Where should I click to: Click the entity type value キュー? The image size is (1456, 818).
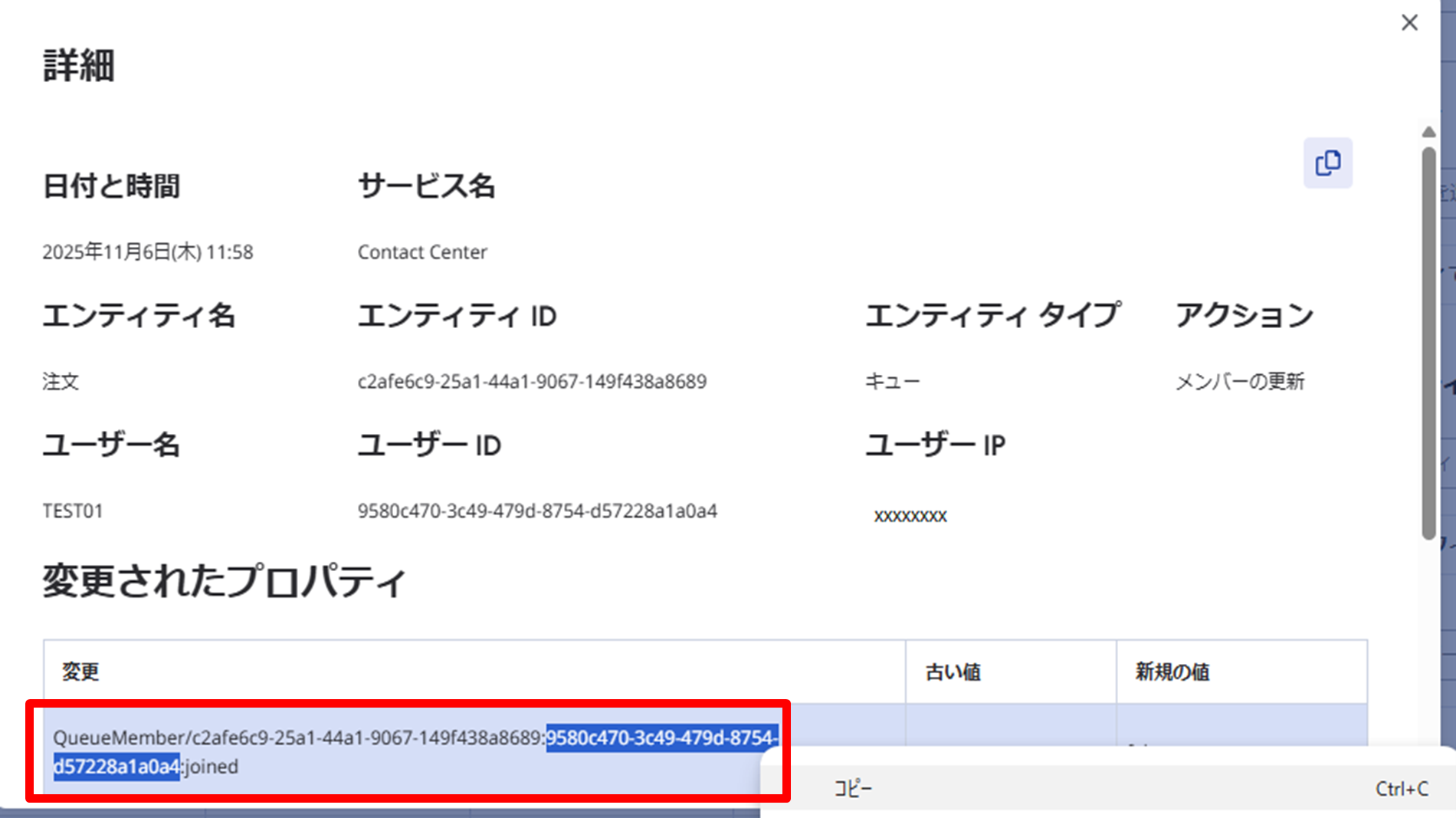[x=892, y=382]
